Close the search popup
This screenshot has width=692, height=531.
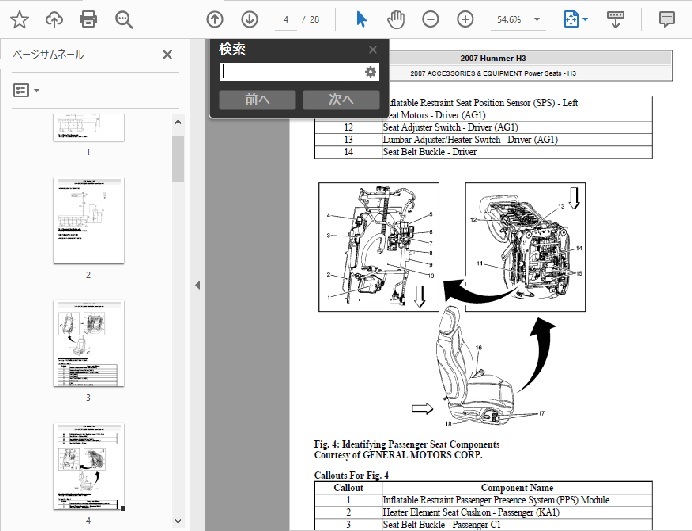pos(373,50)
